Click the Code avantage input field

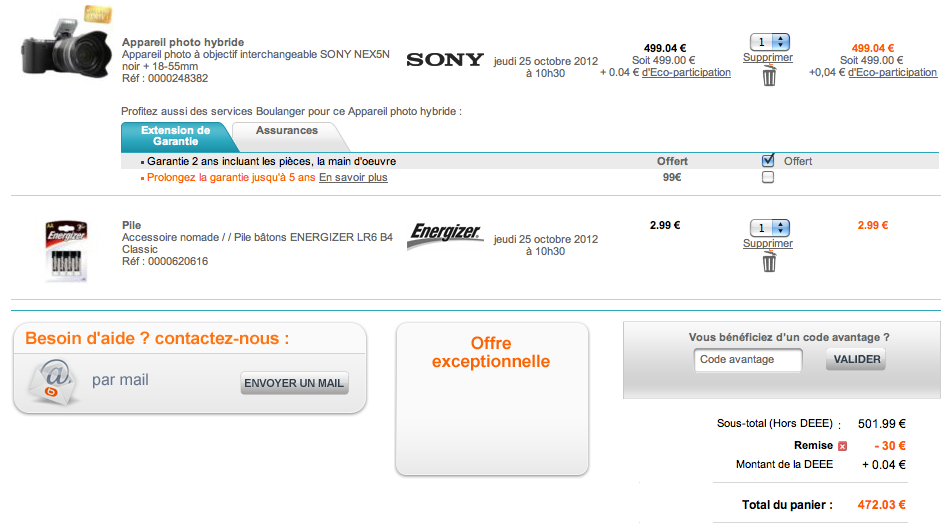click(x=748, y=360)
